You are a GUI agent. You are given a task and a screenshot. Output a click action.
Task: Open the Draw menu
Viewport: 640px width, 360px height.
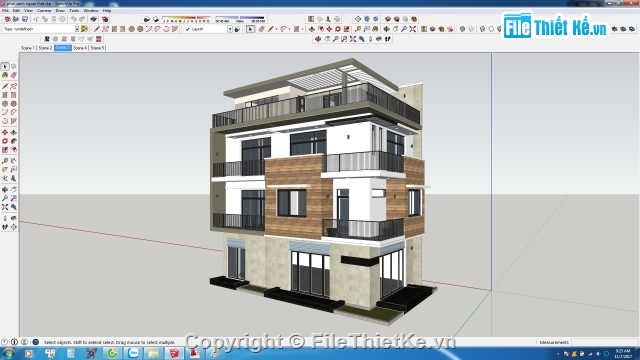pyautogui.click(x=60, y=11)
